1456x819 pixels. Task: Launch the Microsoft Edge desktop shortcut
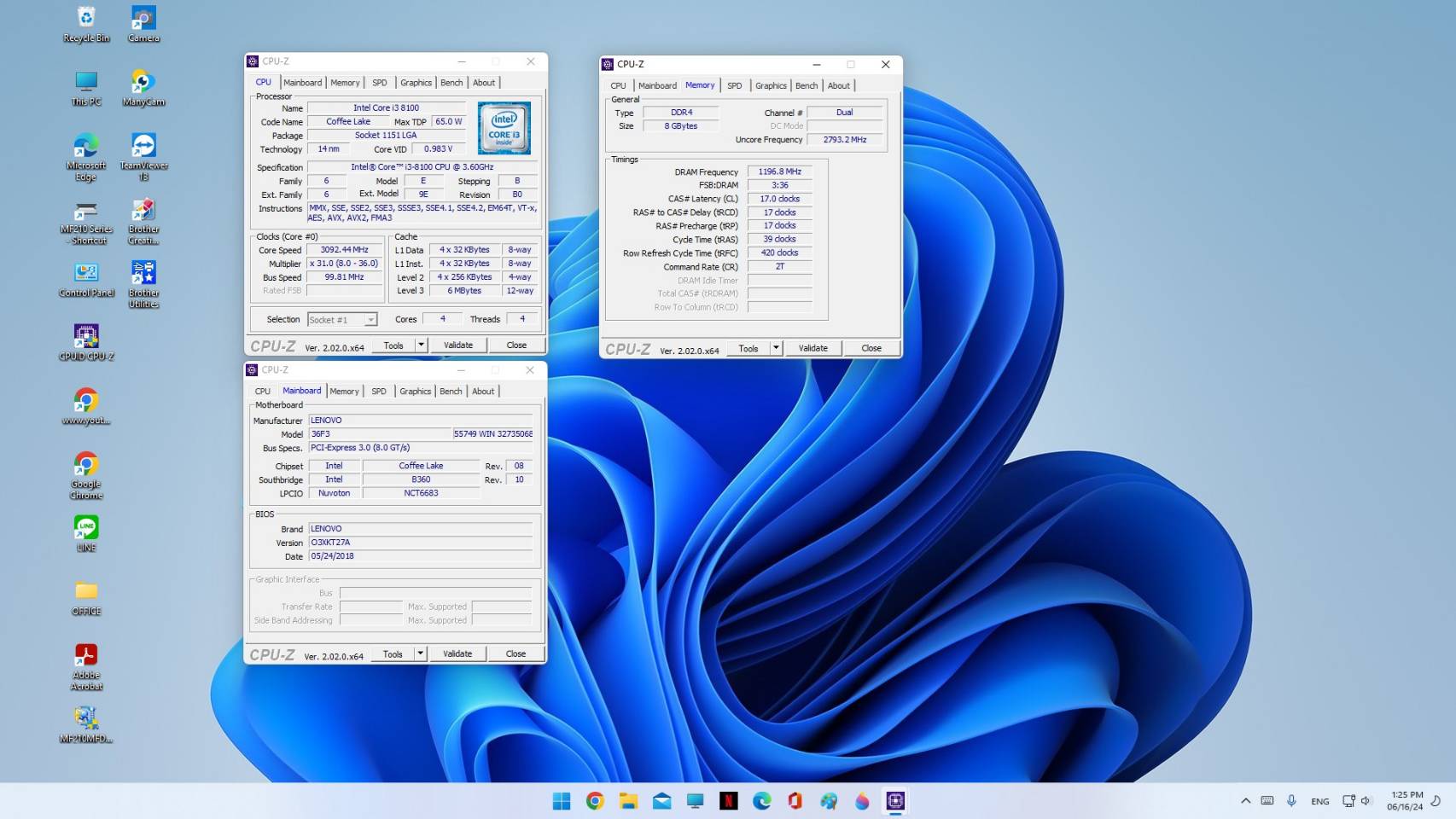point(86,157)
